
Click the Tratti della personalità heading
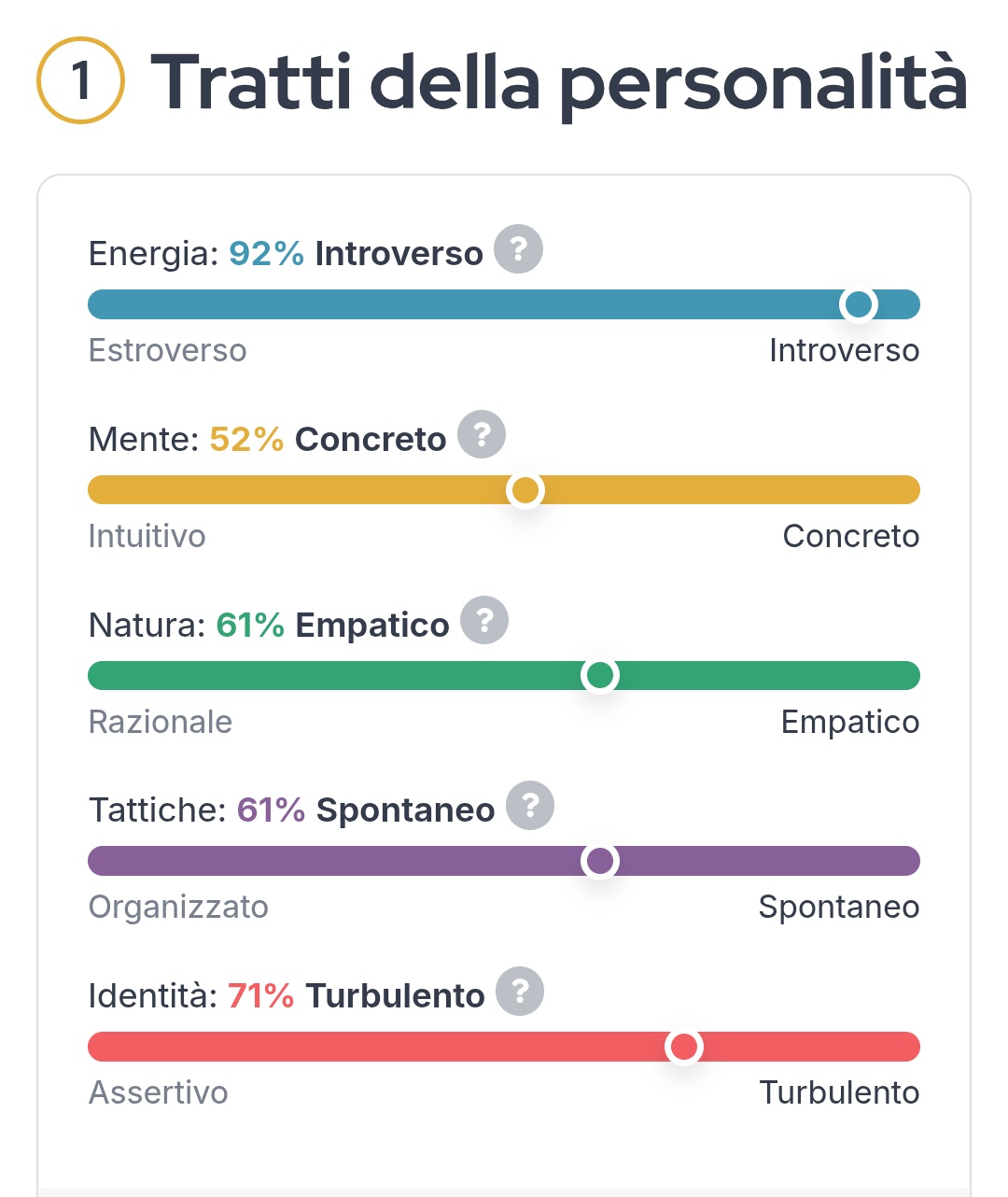558,82
